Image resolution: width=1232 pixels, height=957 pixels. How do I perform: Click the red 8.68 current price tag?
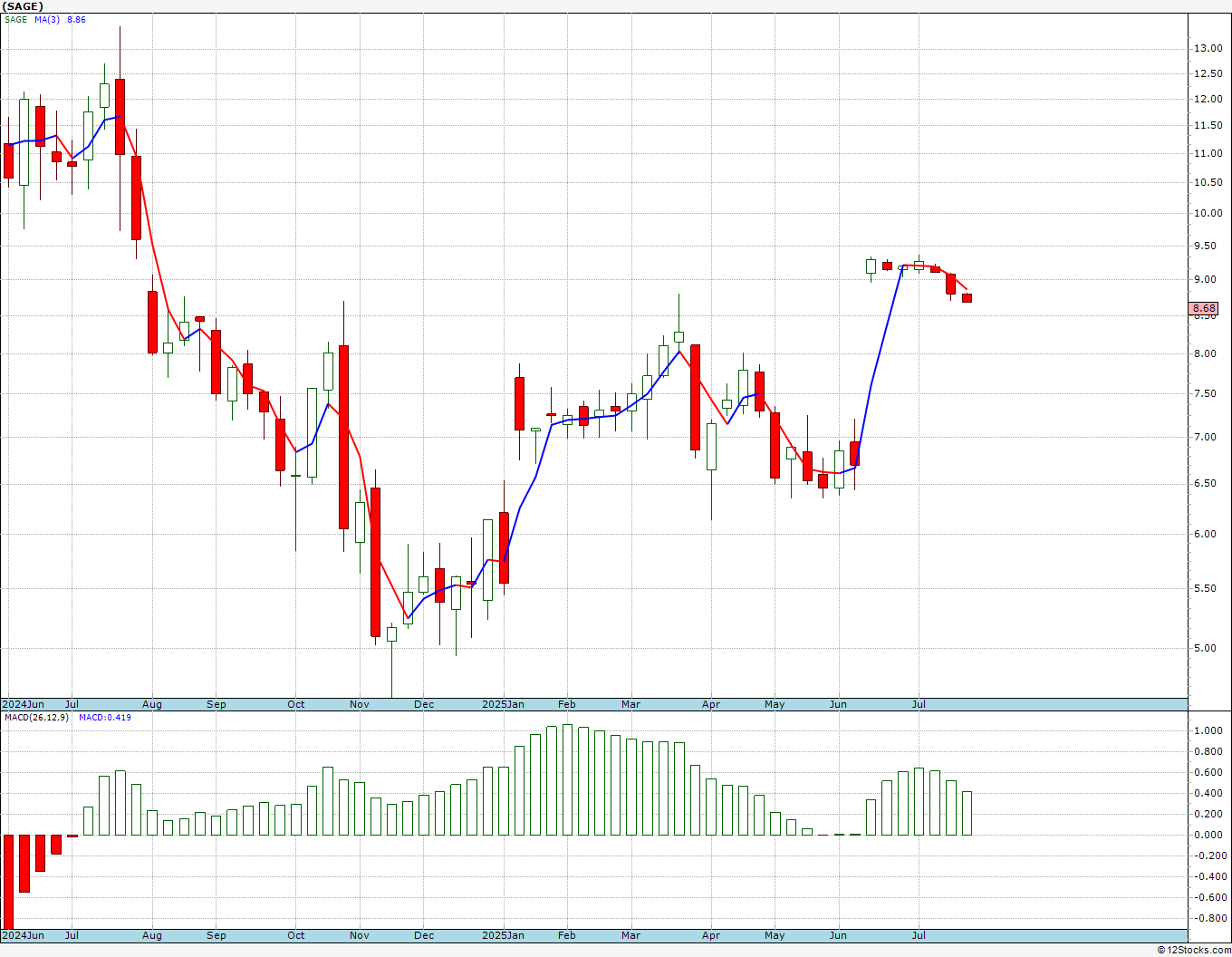pos(1205,309)
